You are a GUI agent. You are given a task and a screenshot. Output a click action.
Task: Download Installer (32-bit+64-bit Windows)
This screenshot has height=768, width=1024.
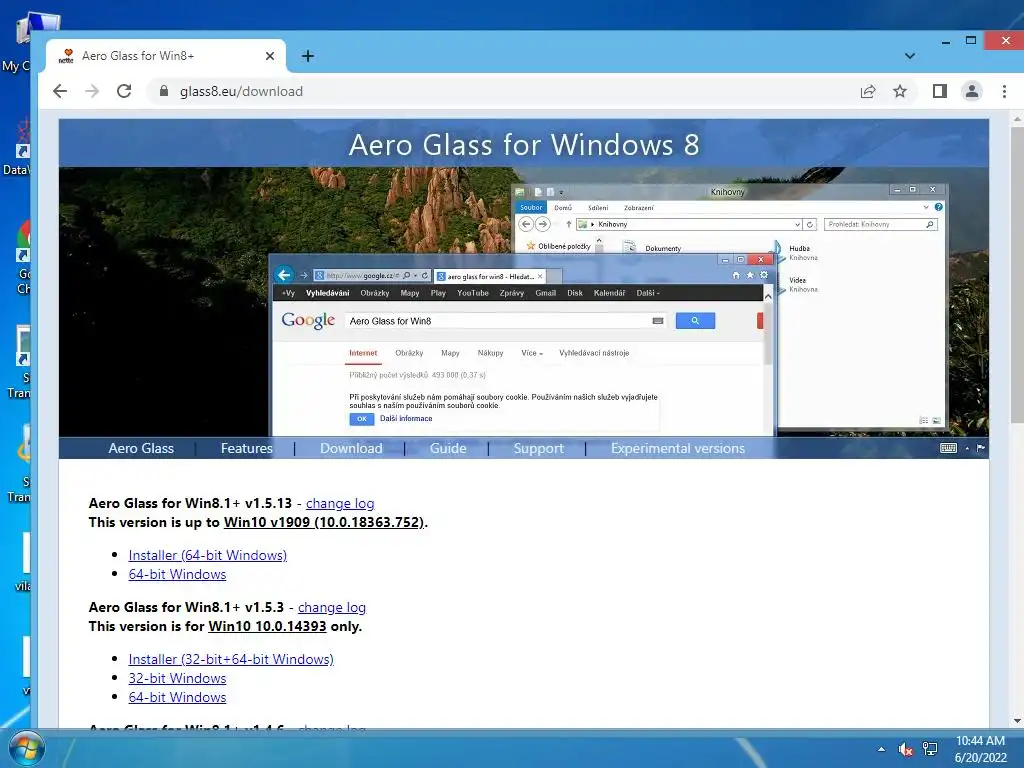click(231, 659)
